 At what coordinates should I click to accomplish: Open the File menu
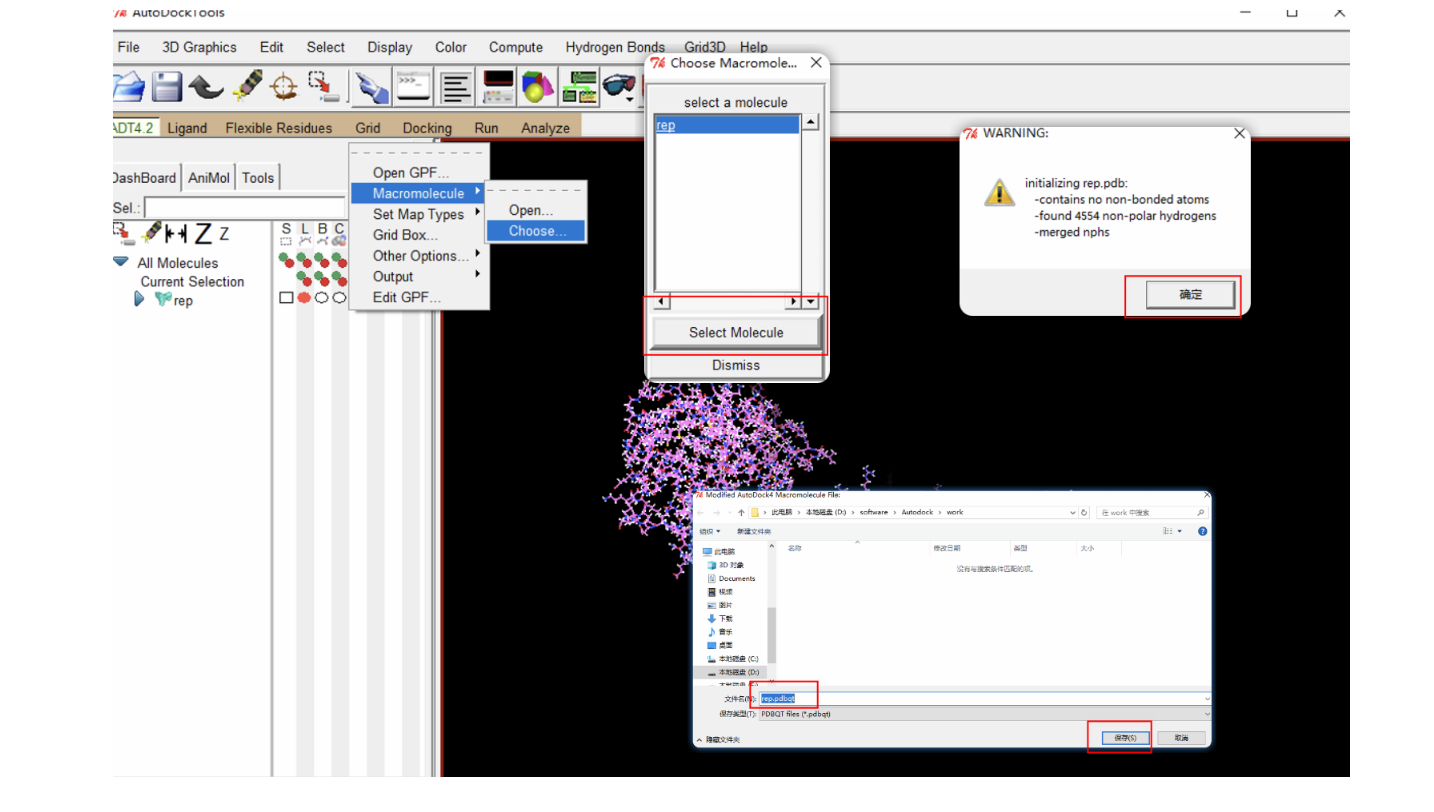(x=128, y=47)
